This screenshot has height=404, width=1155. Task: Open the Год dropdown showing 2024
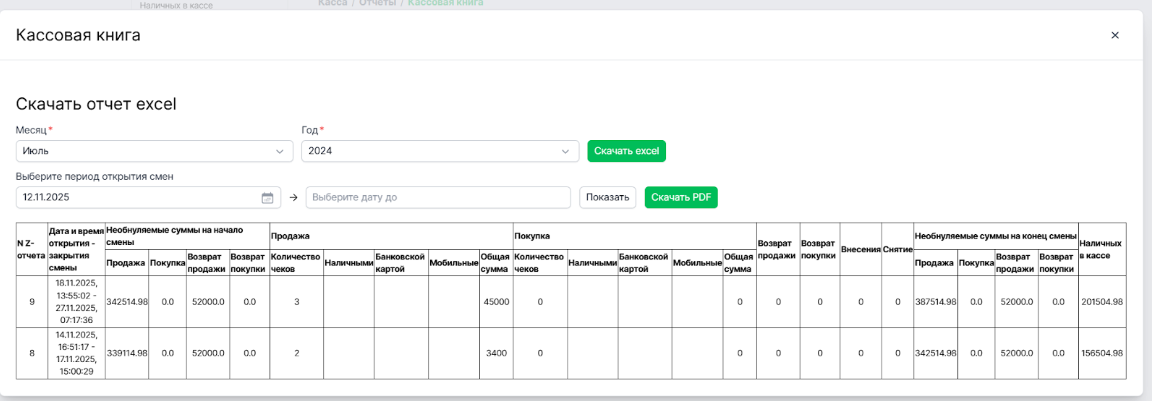click(439, 151)
